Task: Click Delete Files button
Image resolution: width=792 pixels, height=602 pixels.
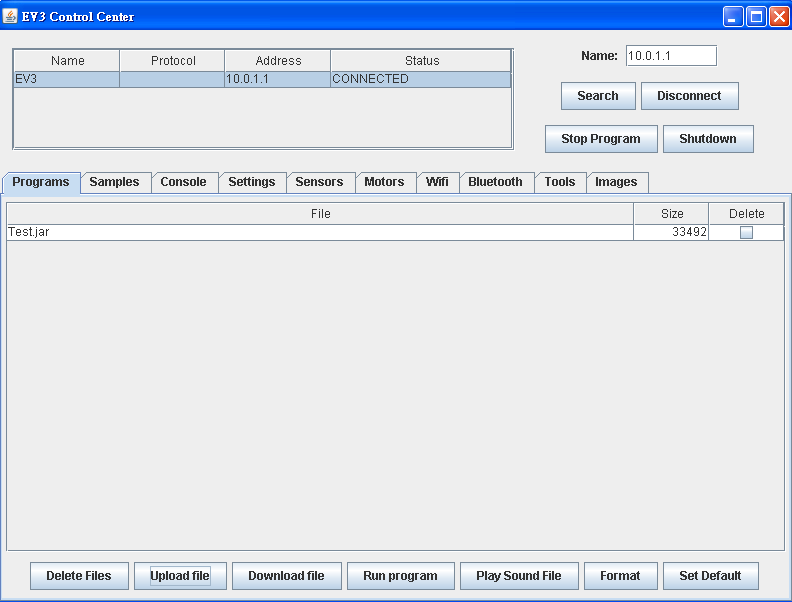Action: [79, 576]
